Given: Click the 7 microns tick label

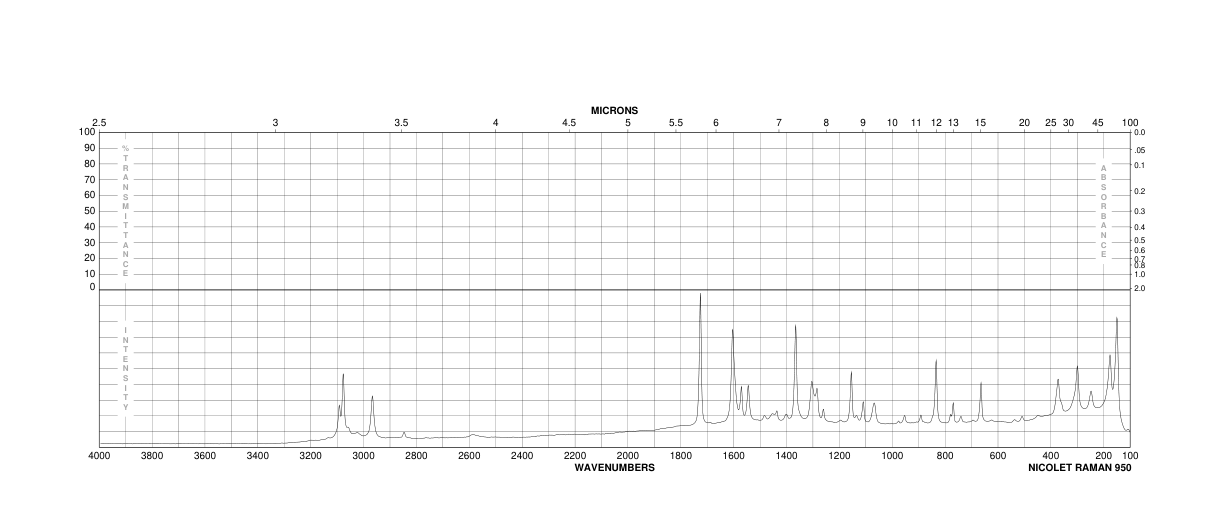Looking at the screenshot, I should pyautogui.click(x=779, y=123).
